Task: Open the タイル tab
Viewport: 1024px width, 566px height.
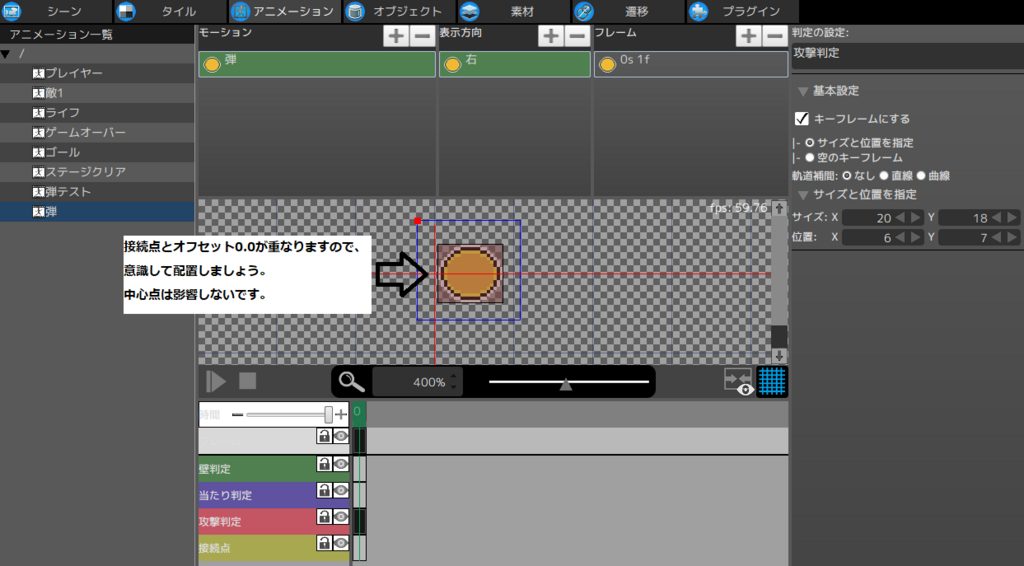Action: pyautogui.click(x=170, y=11)
